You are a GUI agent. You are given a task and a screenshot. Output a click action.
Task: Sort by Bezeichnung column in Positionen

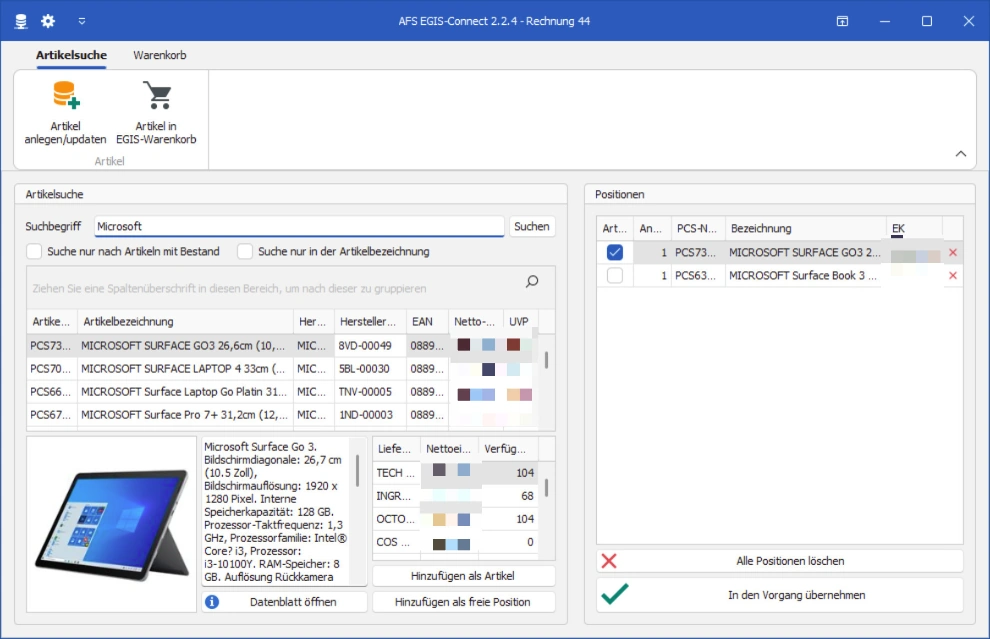(x=806, y=229)
